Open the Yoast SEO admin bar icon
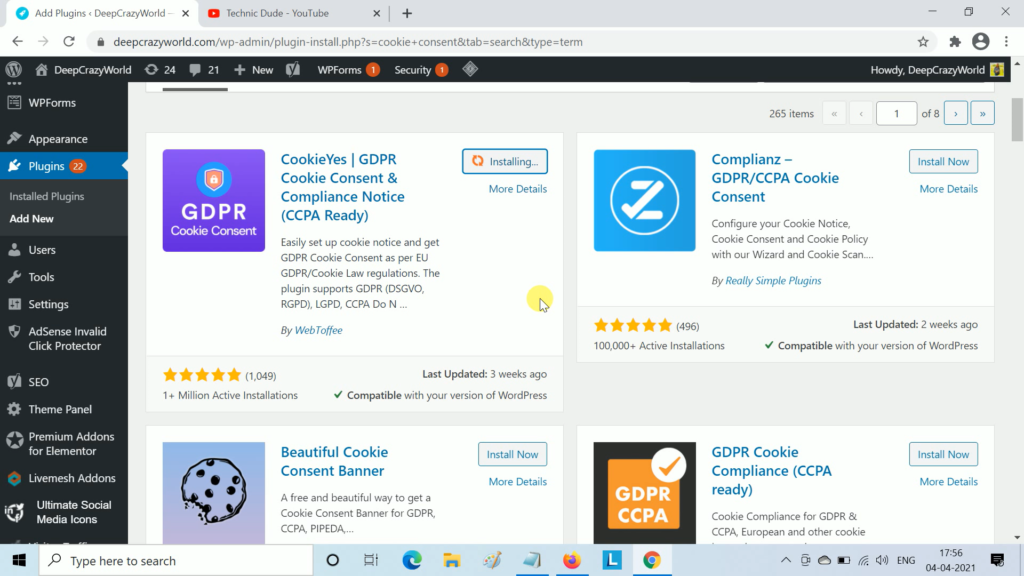1024x576 pixels. pos(293,69)
